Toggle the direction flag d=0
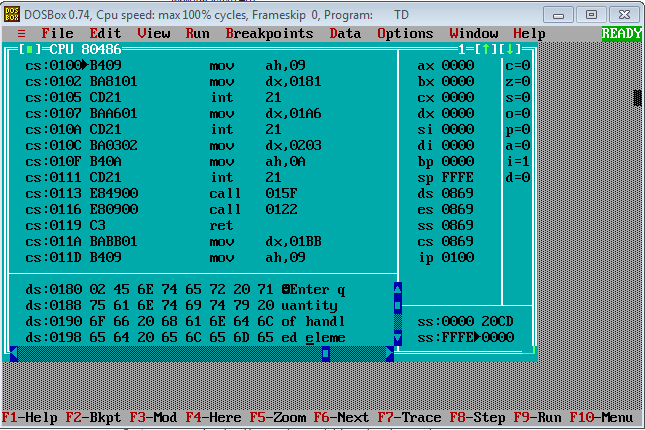 (517, 178)
